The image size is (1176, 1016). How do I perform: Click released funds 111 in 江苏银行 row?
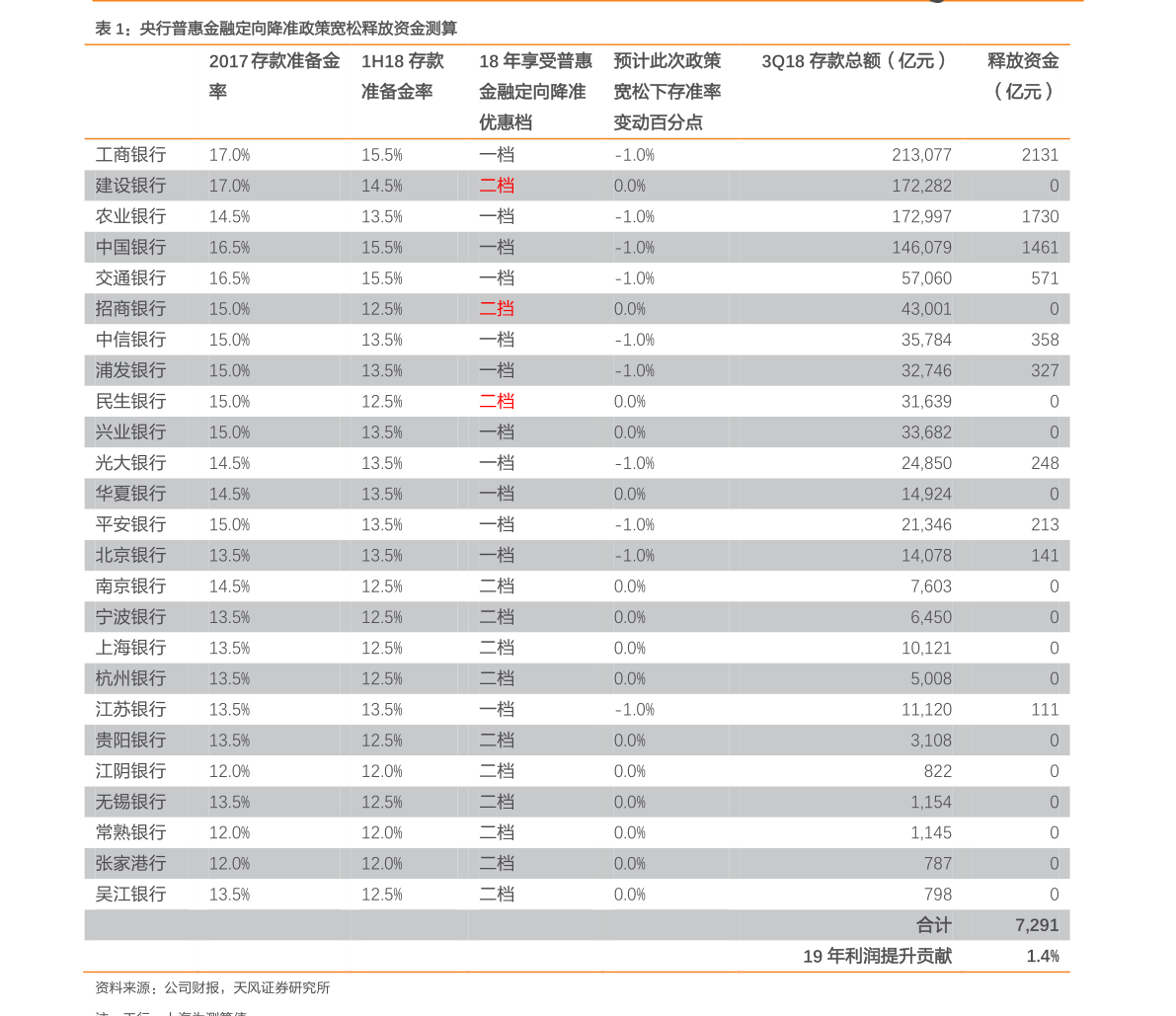1045,709
